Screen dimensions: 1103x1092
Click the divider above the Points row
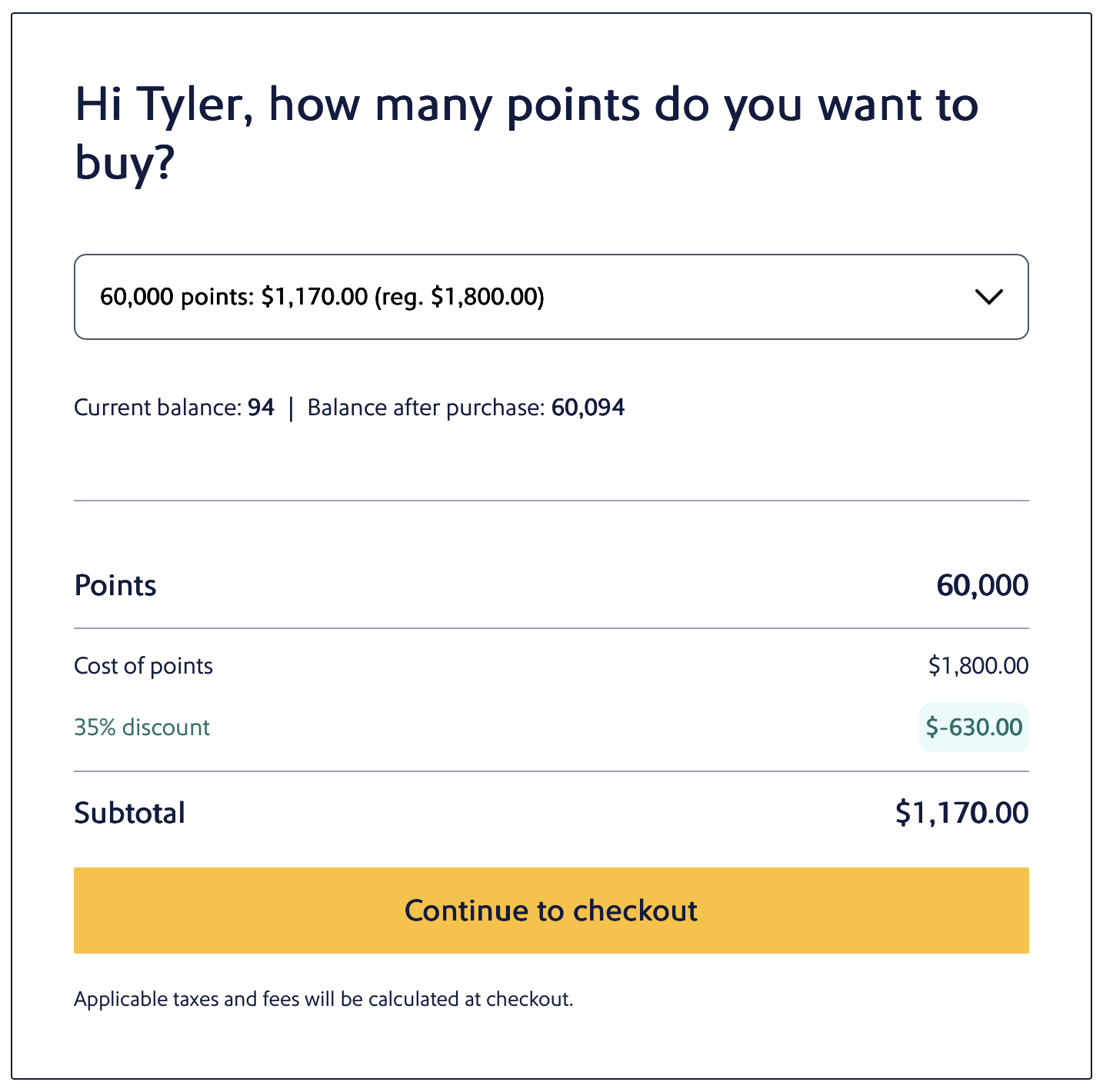(551, 501)
